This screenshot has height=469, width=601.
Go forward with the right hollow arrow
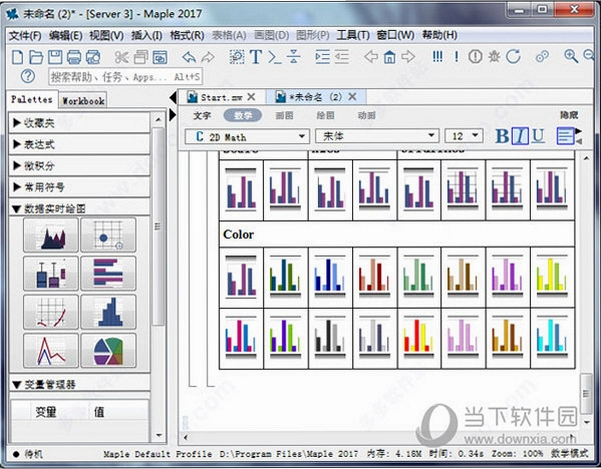click(x=408, y=57)
